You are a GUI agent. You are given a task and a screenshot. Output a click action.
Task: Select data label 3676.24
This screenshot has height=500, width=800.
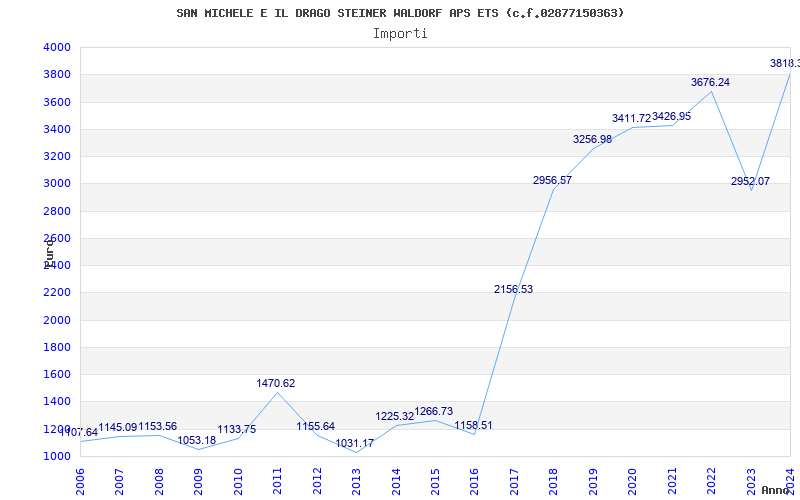point(710,82)
